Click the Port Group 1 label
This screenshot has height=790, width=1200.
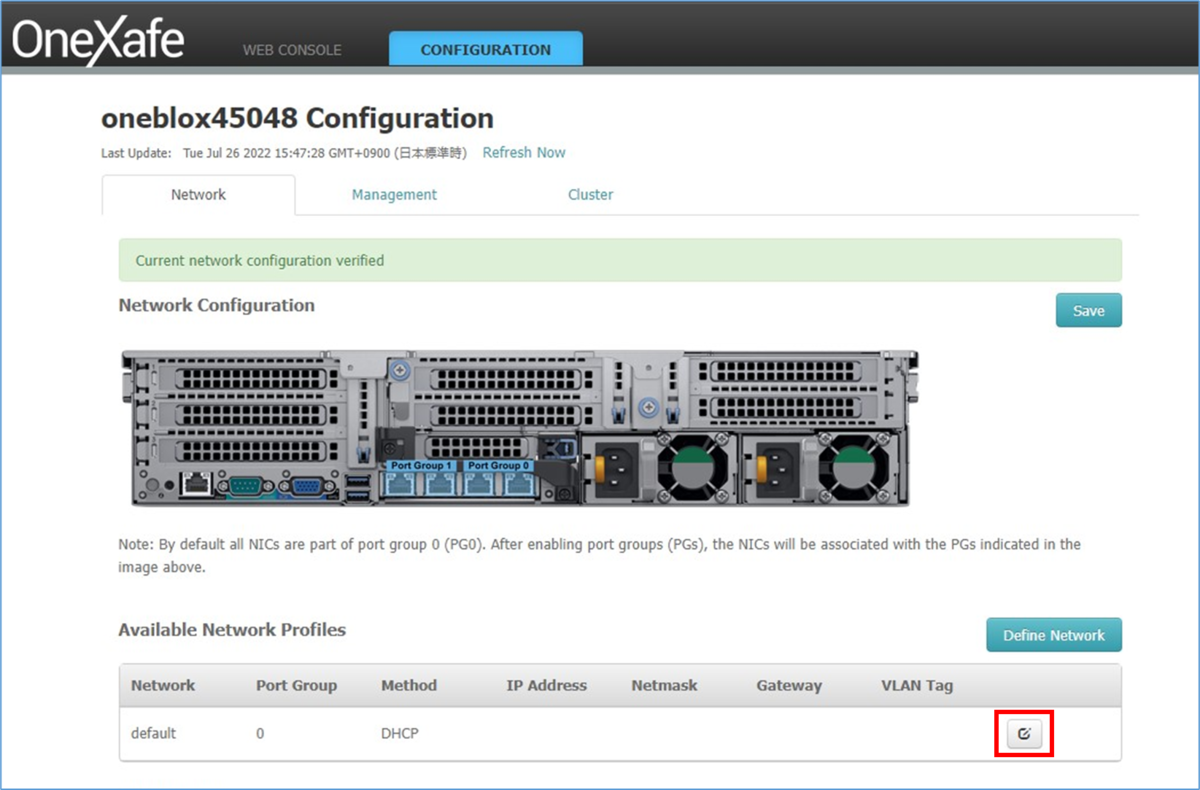421,466
